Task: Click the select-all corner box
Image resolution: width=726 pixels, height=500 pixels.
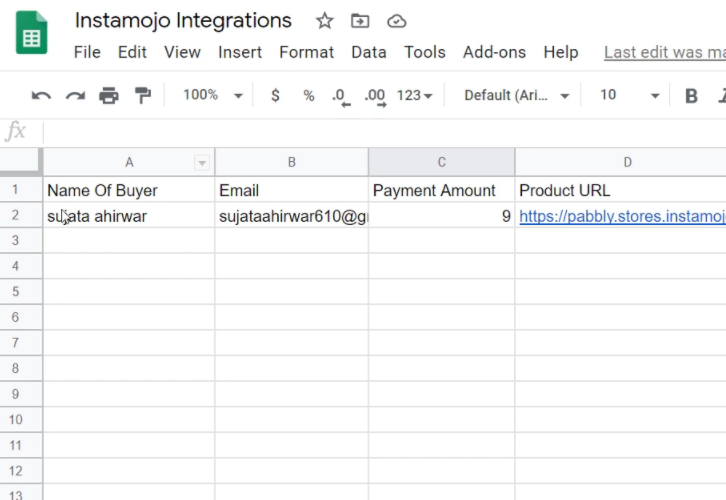Action: coord(20,162)
